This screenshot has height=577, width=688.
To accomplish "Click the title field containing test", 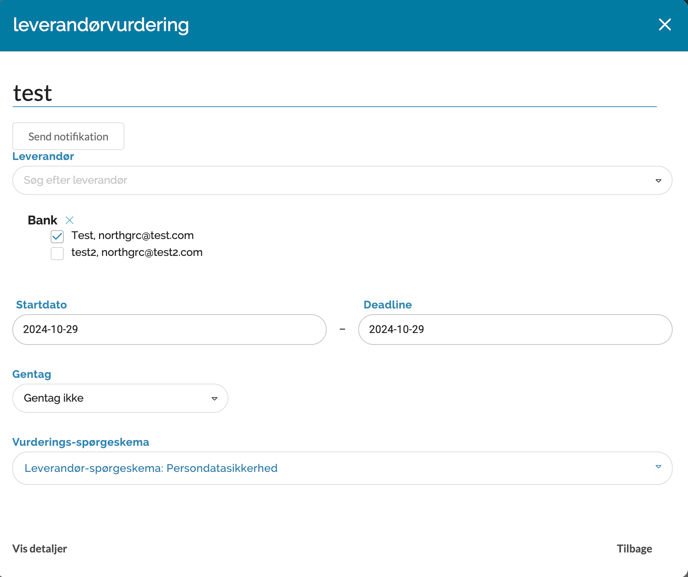I will (x=333, y=93).
